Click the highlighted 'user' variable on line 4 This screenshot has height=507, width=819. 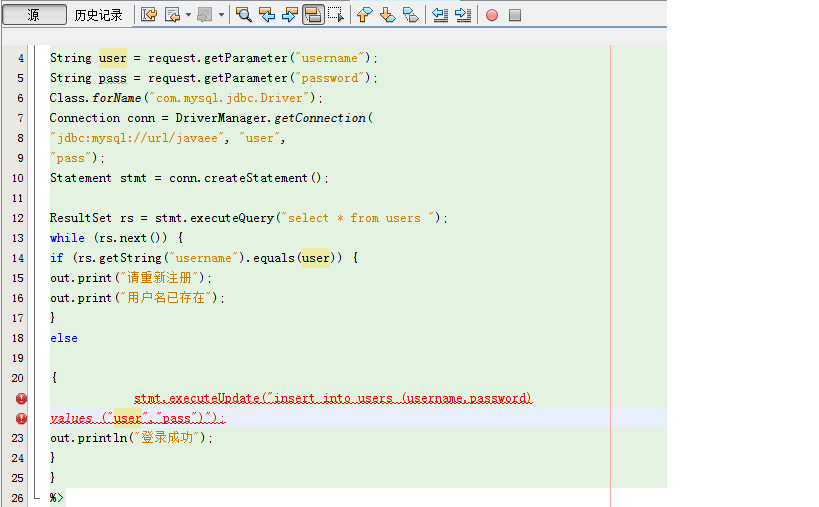[113, 58]
